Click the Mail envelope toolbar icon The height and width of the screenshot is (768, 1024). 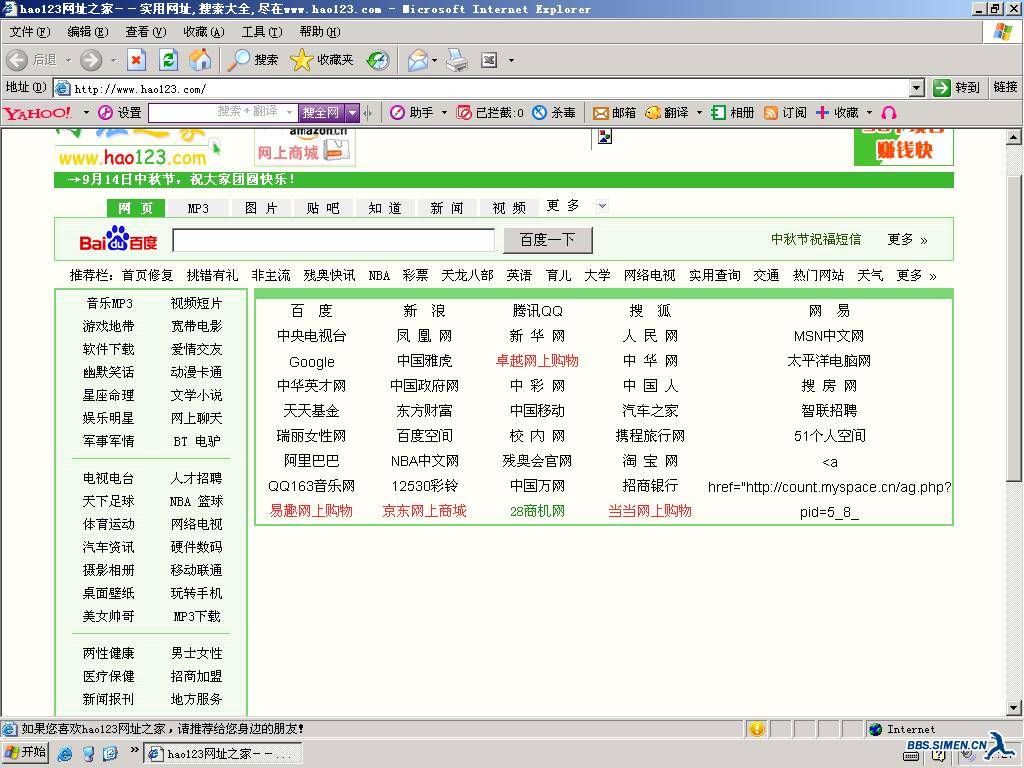417,60
